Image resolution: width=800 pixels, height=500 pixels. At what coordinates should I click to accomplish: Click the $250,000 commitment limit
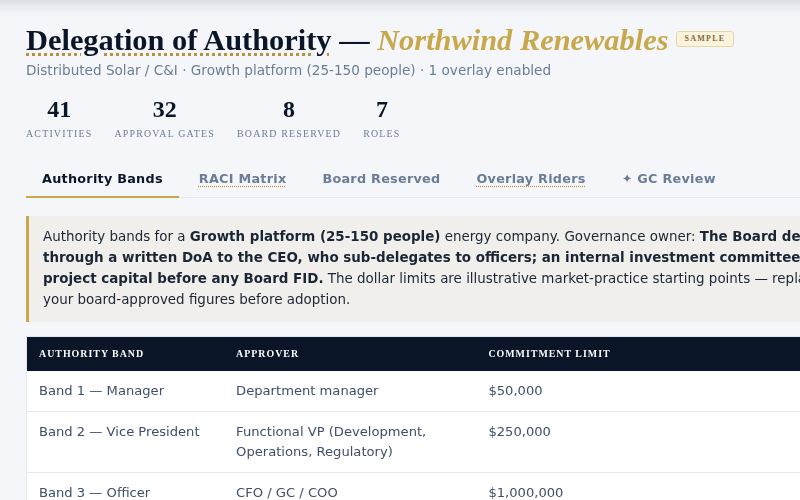[519, 432]
